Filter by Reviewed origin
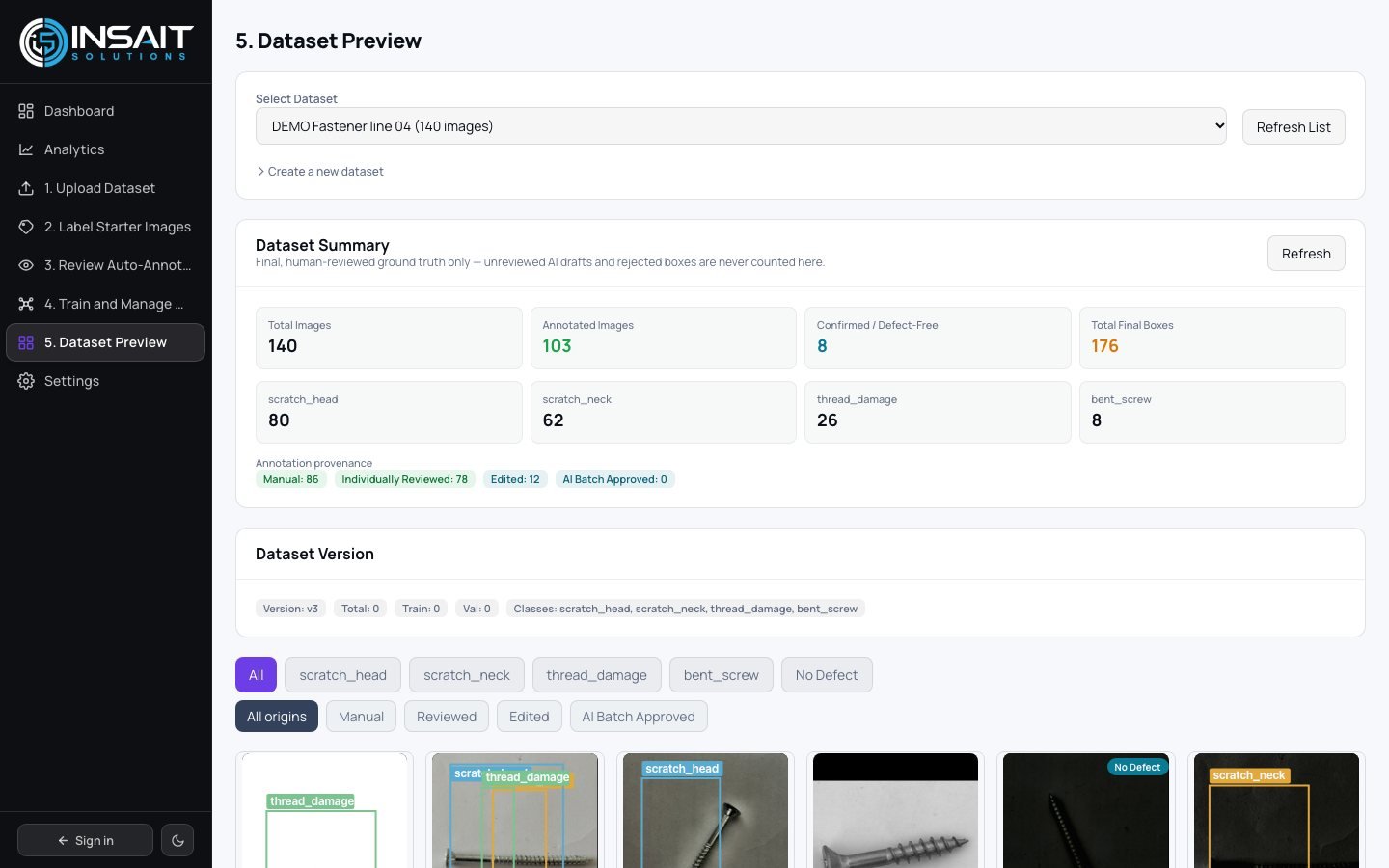This screenshot has height=868, width=1389. (x=447, y=717)
